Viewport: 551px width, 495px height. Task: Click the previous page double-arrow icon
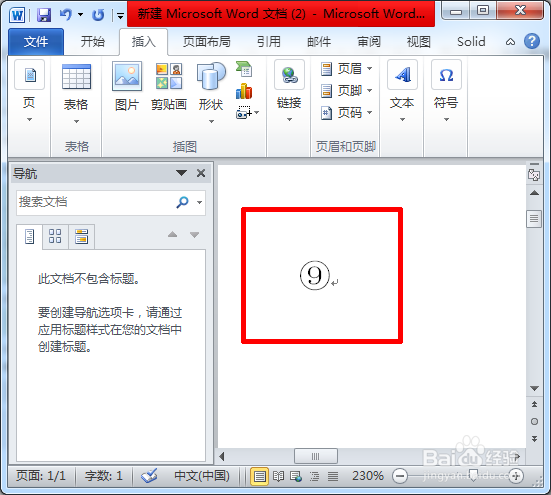(x=534, y=404)
